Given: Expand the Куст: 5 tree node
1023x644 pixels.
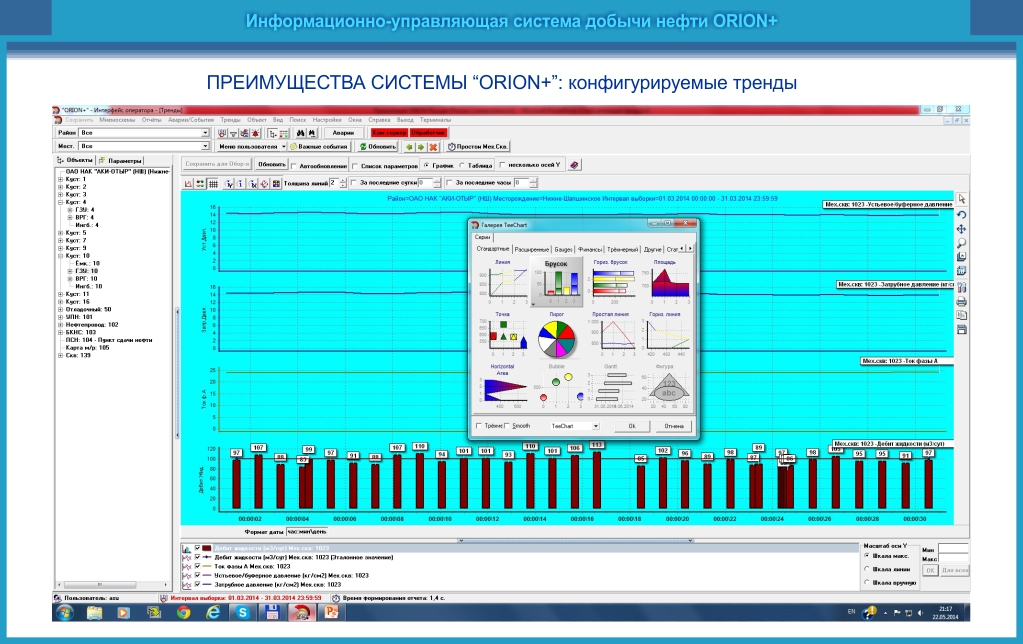Looking at the screenshot, I should click(x=61, y=232).
